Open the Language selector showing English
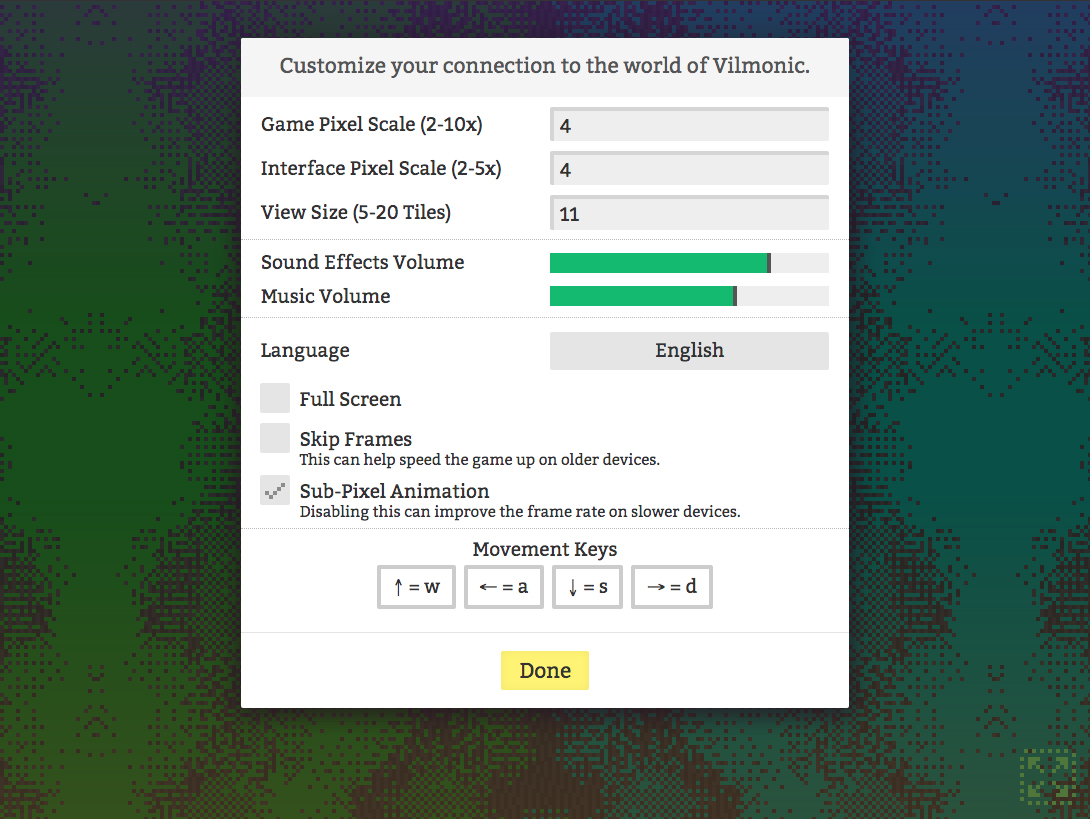This screenshot has height=819, width=1090. coord(689,351)
